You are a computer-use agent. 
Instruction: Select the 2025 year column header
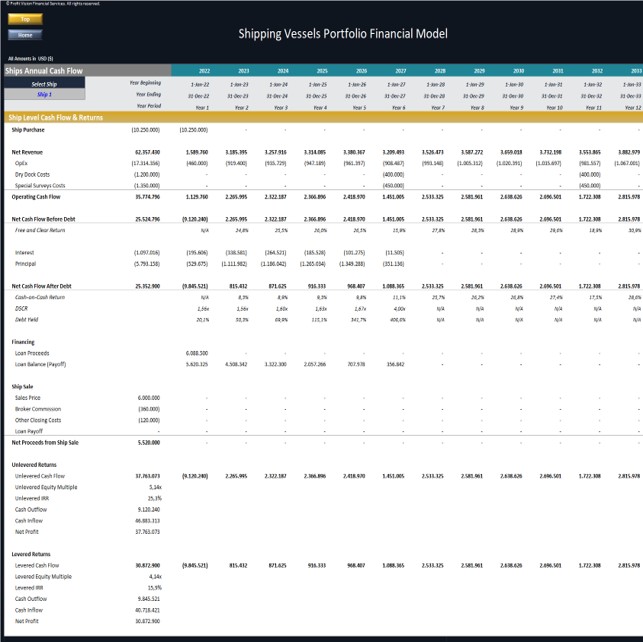322,71
